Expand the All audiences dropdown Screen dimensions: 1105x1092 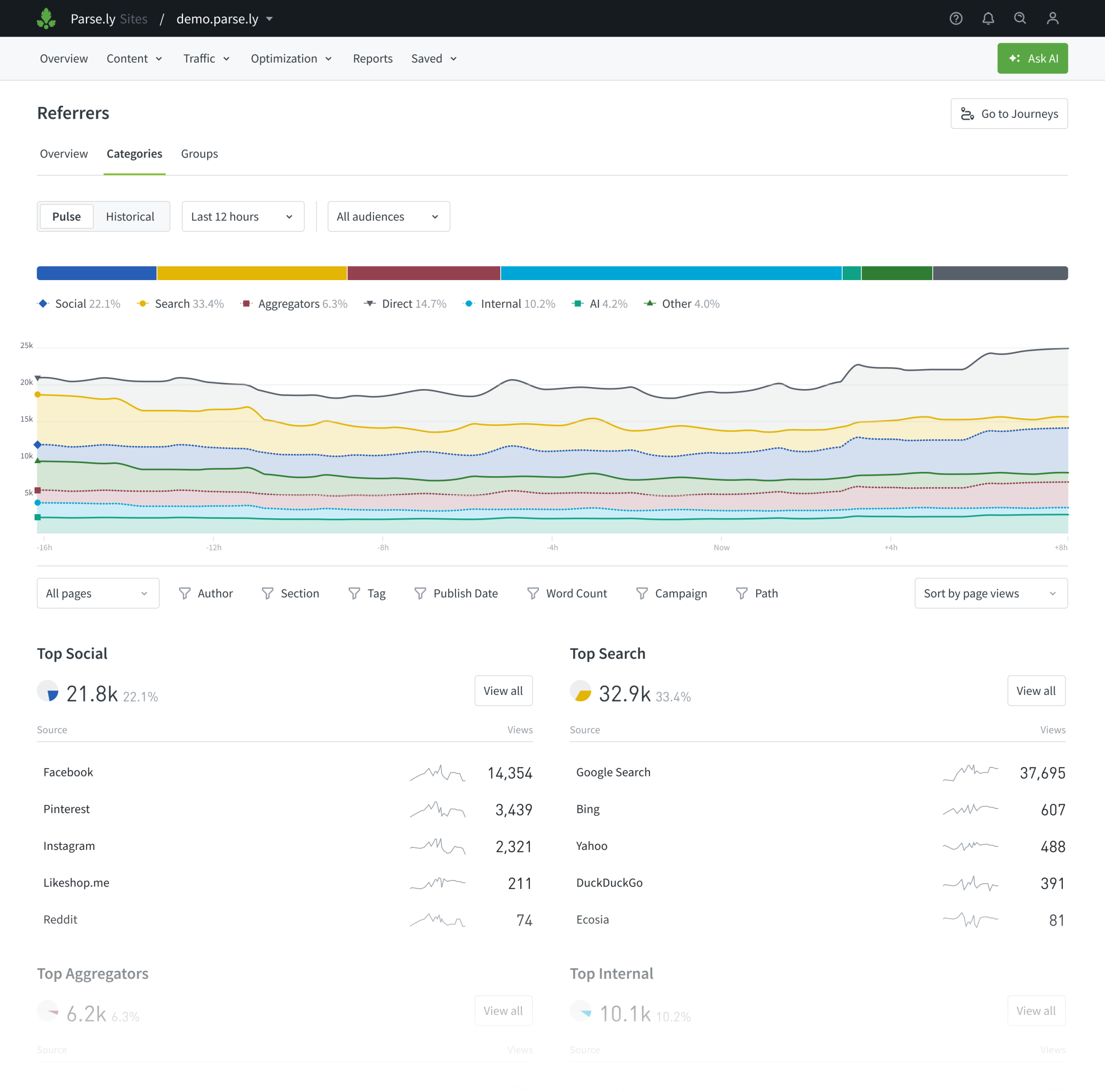pyautogui.click(x=388, y=216)
